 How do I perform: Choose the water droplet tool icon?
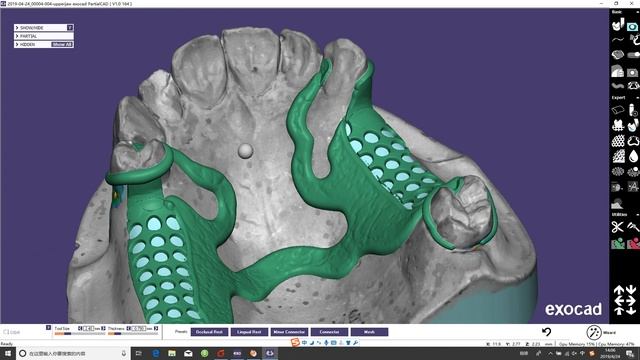633,156
